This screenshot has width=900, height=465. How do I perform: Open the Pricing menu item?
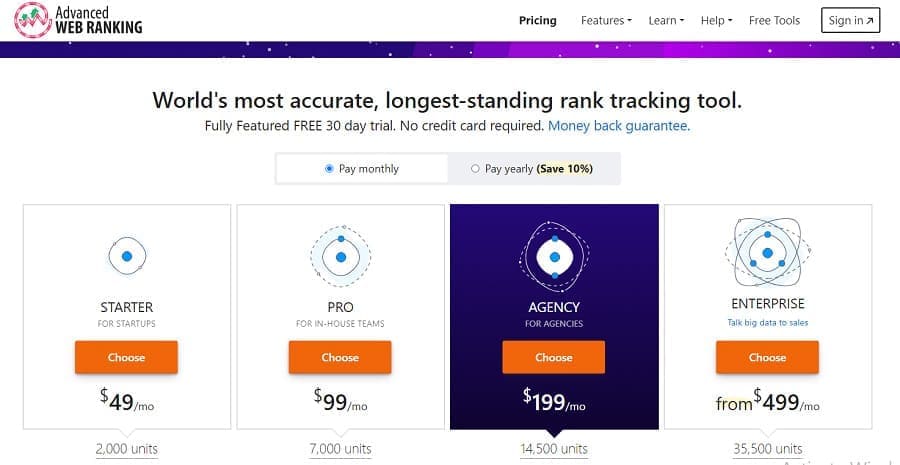[x=538, y=20]
